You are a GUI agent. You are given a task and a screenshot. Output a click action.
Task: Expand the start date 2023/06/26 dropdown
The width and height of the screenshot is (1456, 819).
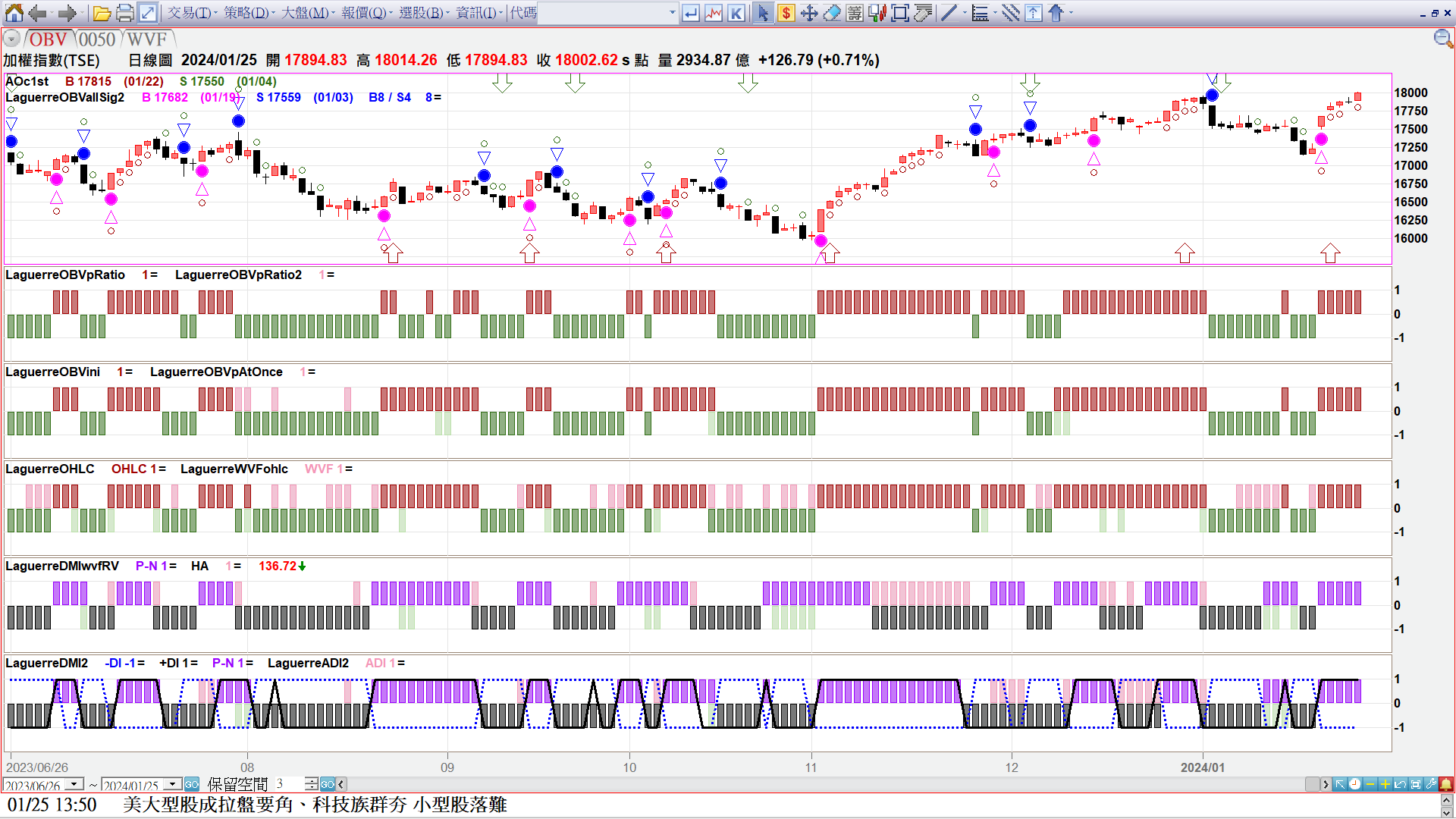click(x=74, y=784)
